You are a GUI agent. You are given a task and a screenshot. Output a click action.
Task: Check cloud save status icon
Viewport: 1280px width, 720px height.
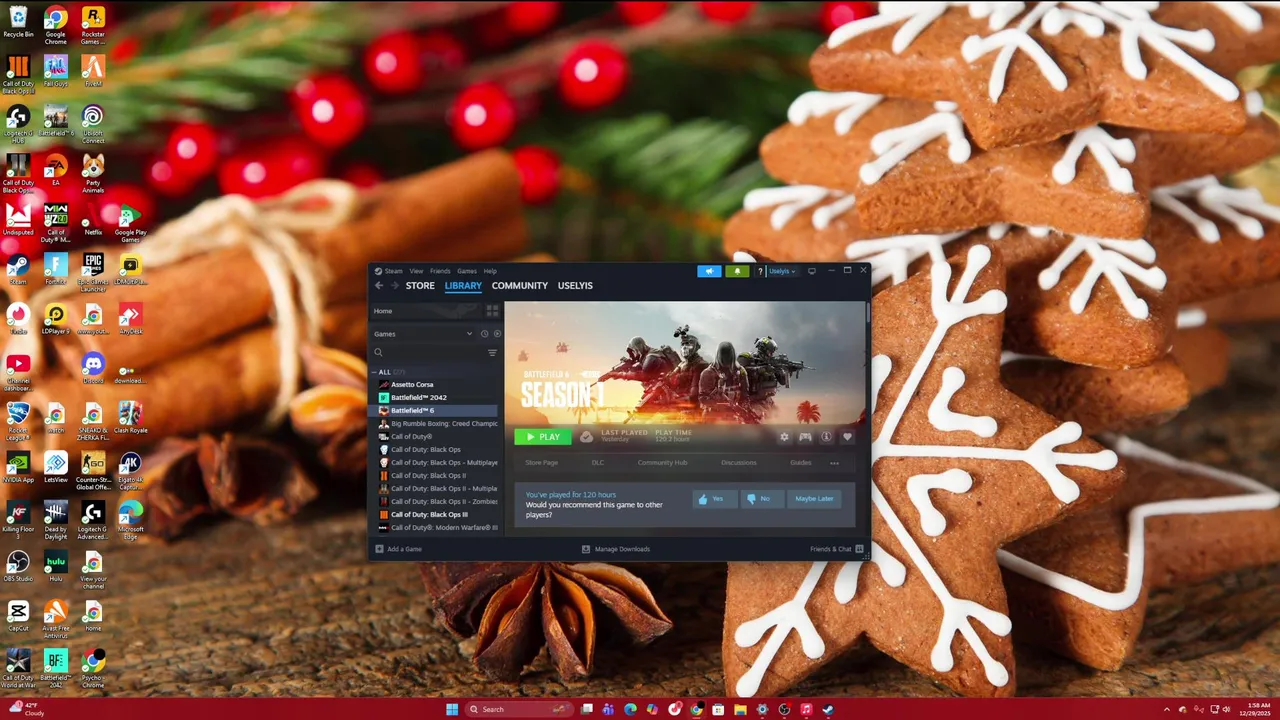click(x=586, y=437)
